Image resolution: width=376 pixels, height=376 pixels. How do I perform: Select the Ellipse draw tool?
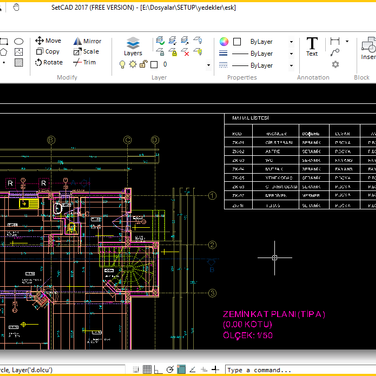19,41
